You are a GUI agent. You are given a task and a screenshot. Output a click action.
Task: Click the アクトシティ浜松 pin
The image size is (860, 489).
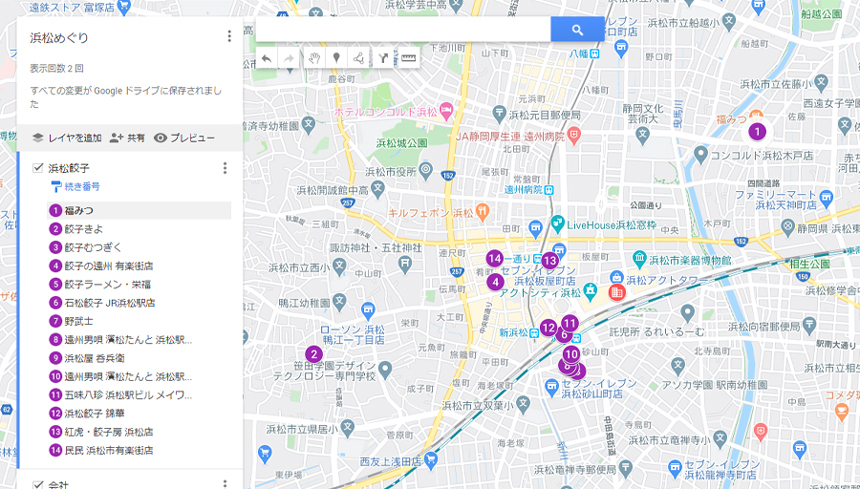coord(590,291)
